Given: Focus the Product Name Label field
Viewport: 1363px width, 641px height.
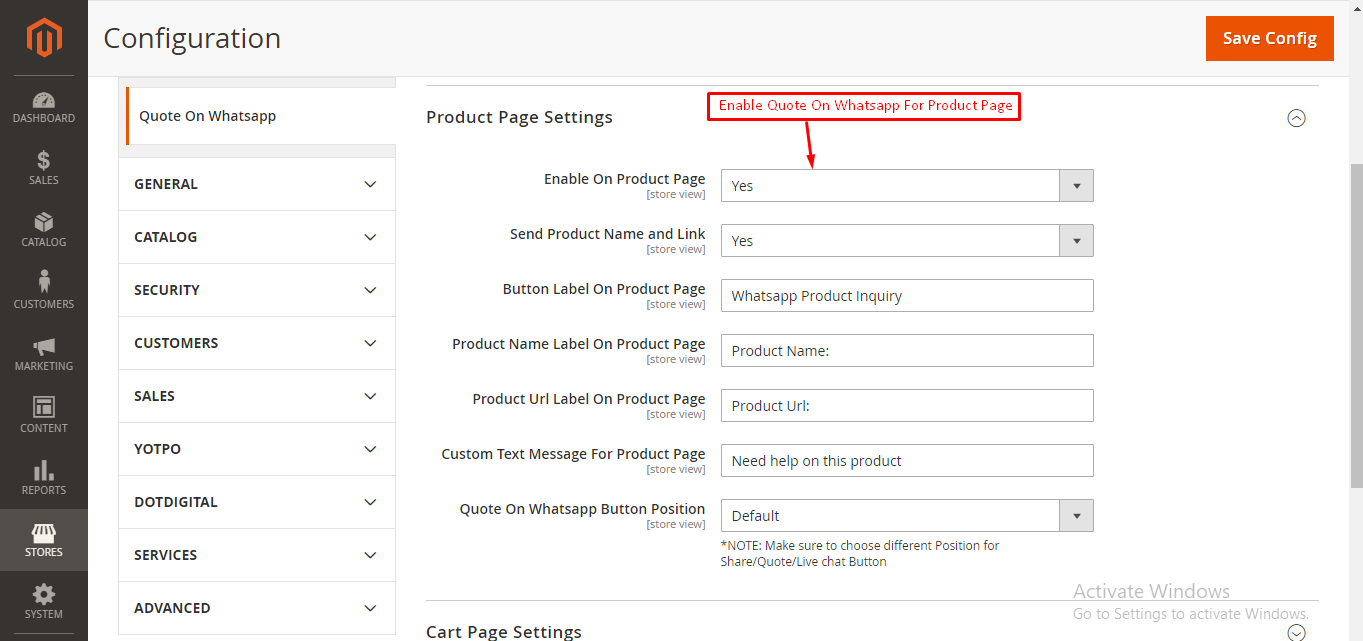Looking at the screenshot, I should point(907,351).
